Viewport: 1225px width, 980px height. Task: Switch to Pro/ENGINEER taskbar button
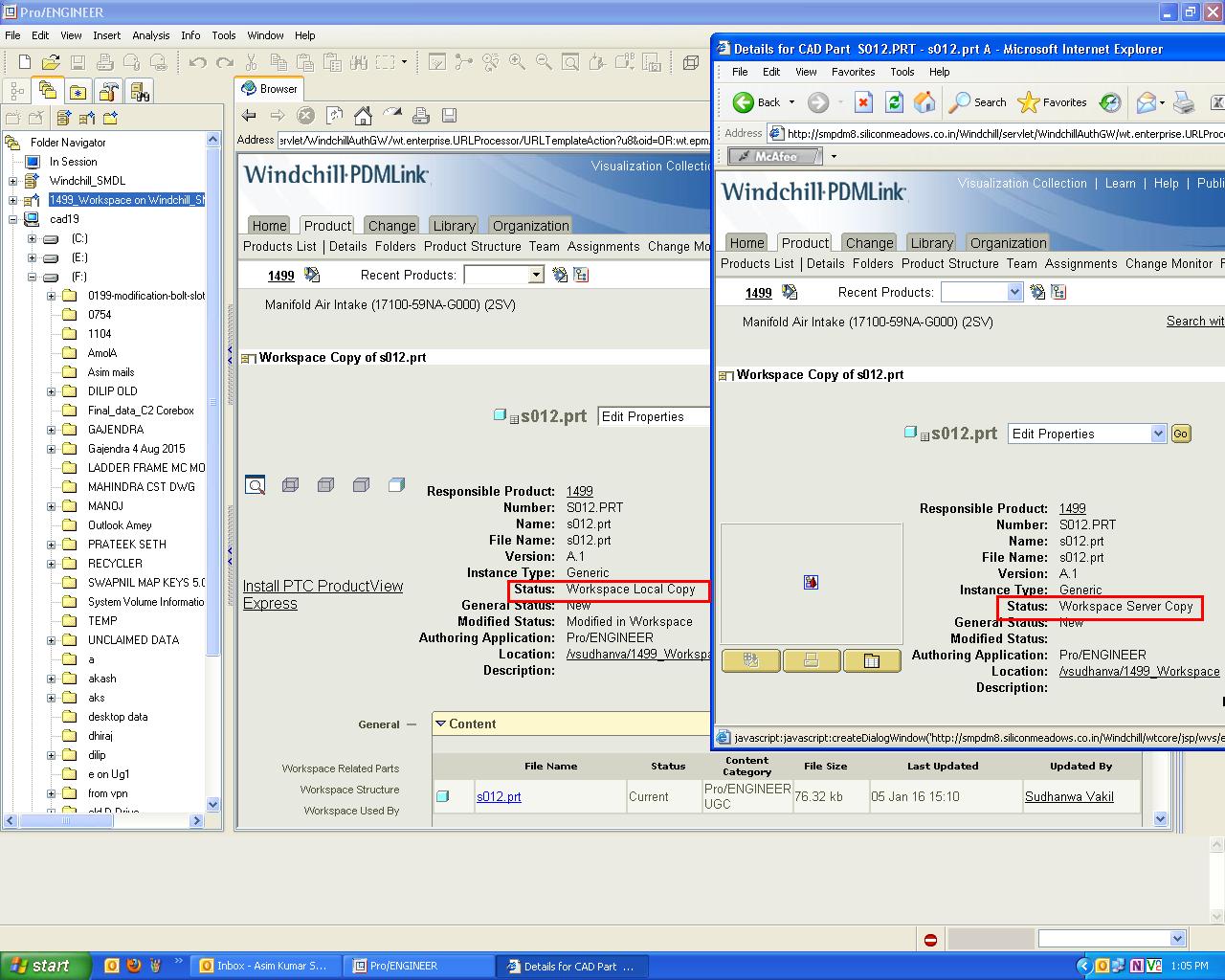[419, 966]
